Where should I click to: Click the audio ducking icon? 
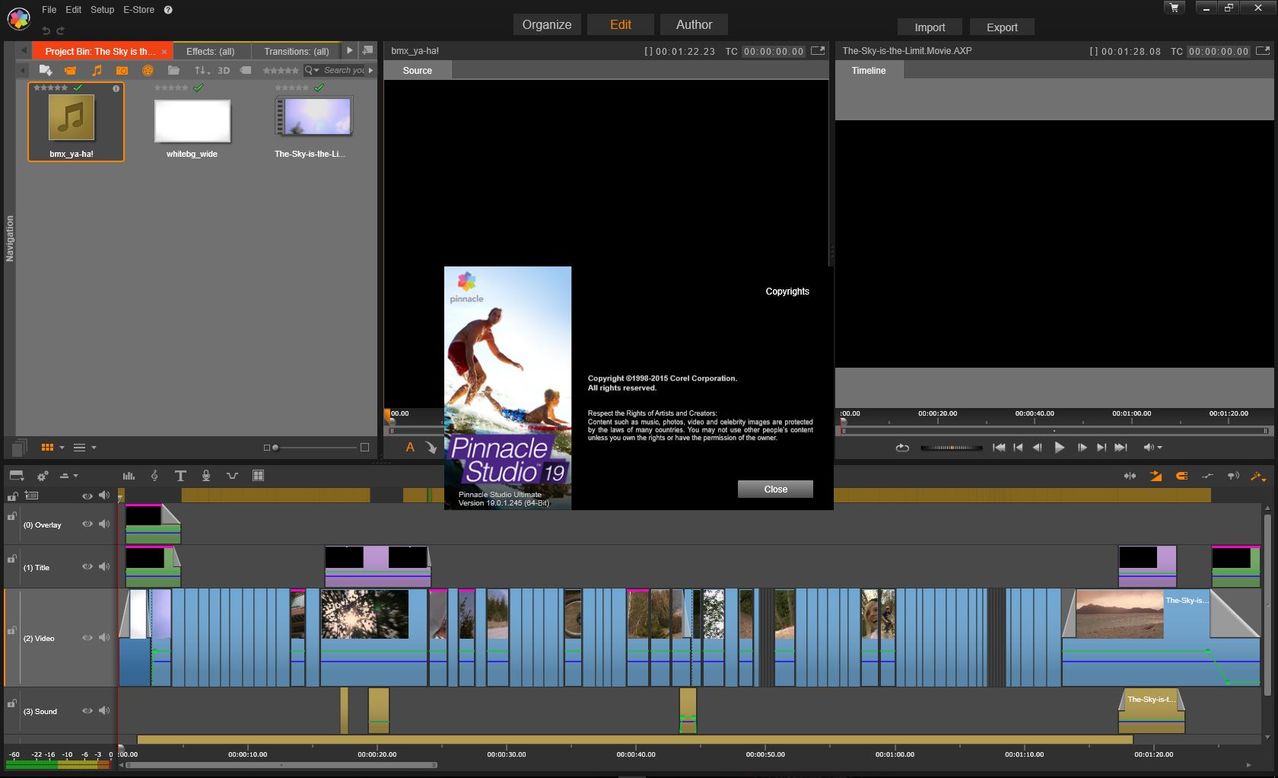tap(232, 476)
